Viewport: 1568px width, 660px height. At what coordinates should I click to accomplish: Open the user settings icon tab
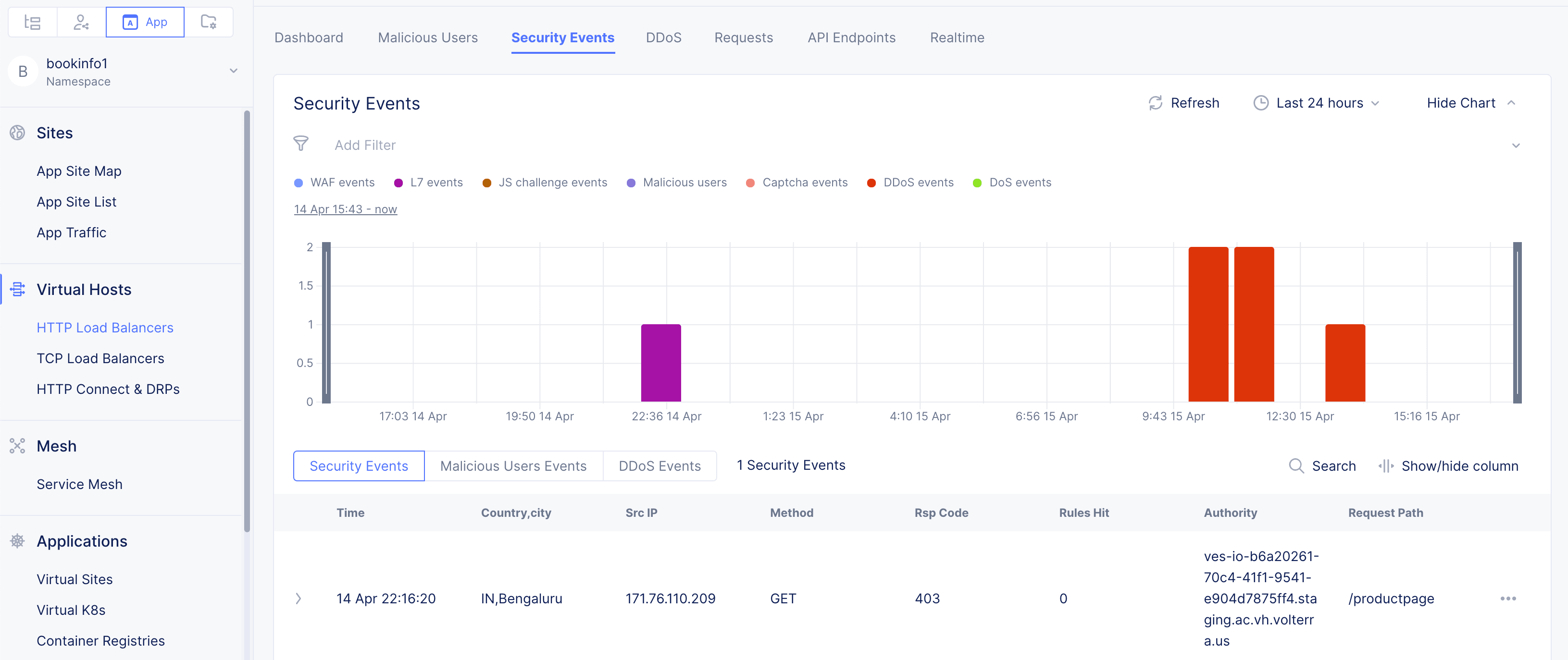81,23
